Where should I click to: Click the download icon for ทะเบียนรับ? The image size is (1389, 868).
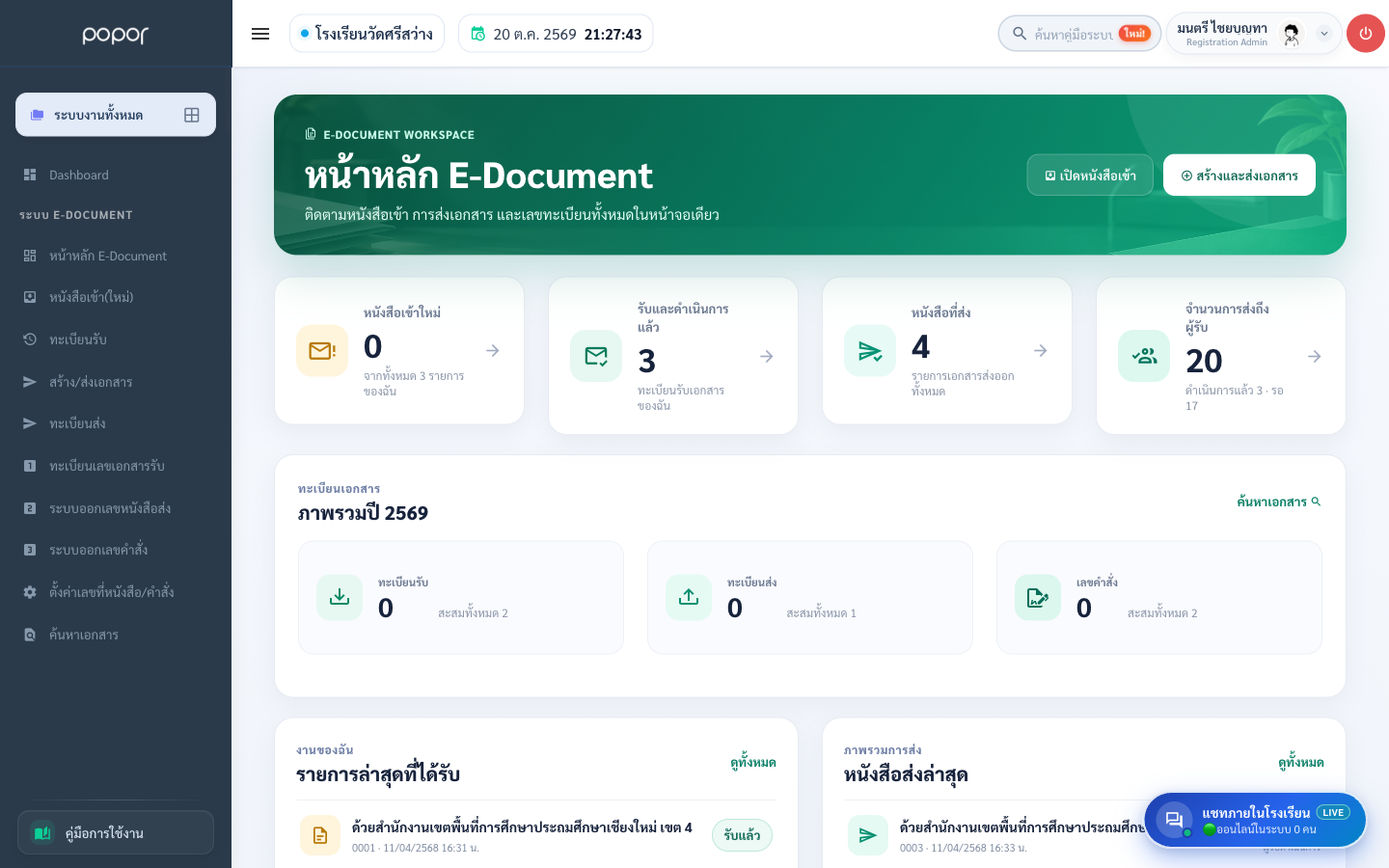coord(340,598)
